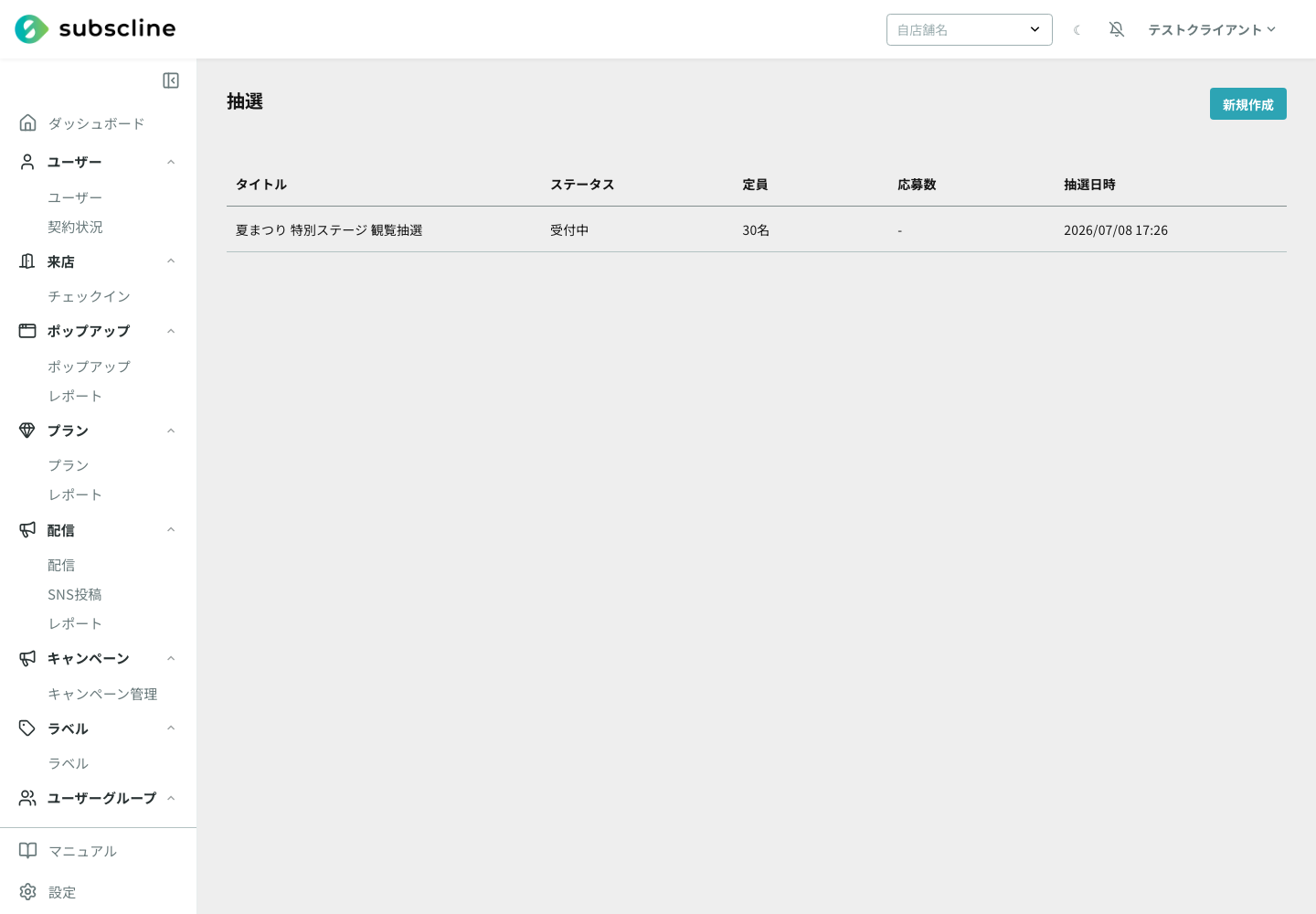Viewport: 1316px width, 914px height.
Task: Collapse the sidebar with the panel icon
Action: (x=171, y=80)
